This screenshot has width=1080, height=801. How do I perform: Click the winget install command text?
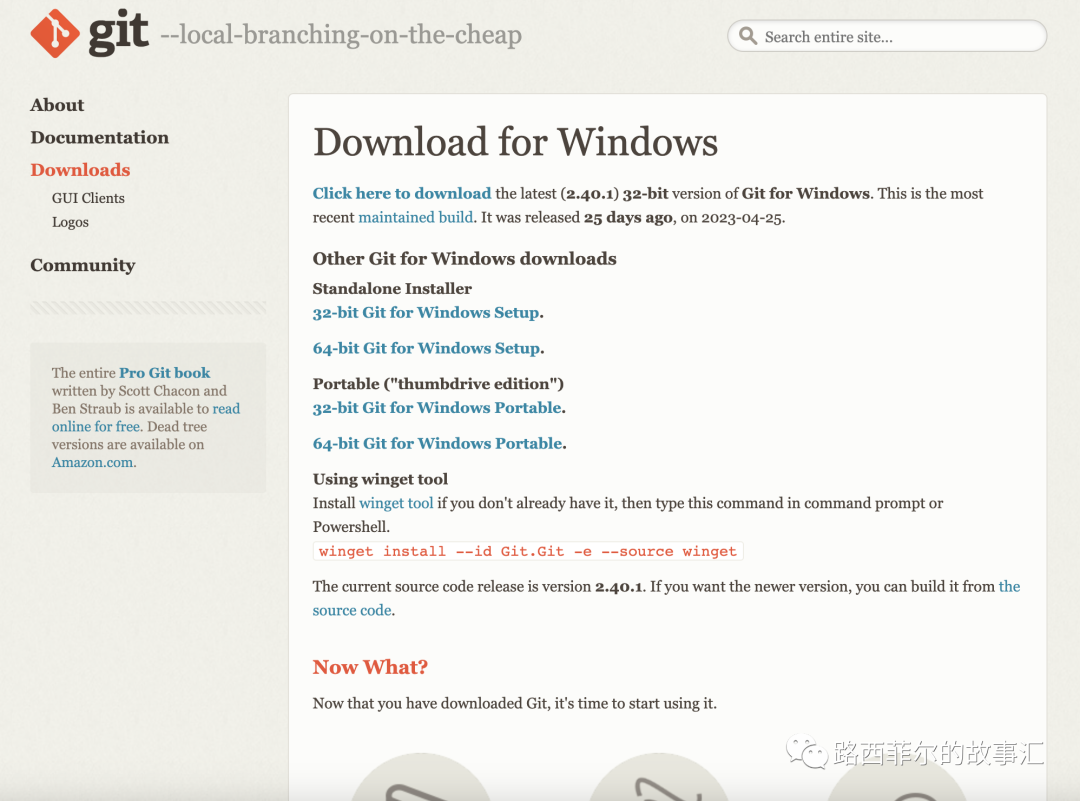tap(528, 551)
